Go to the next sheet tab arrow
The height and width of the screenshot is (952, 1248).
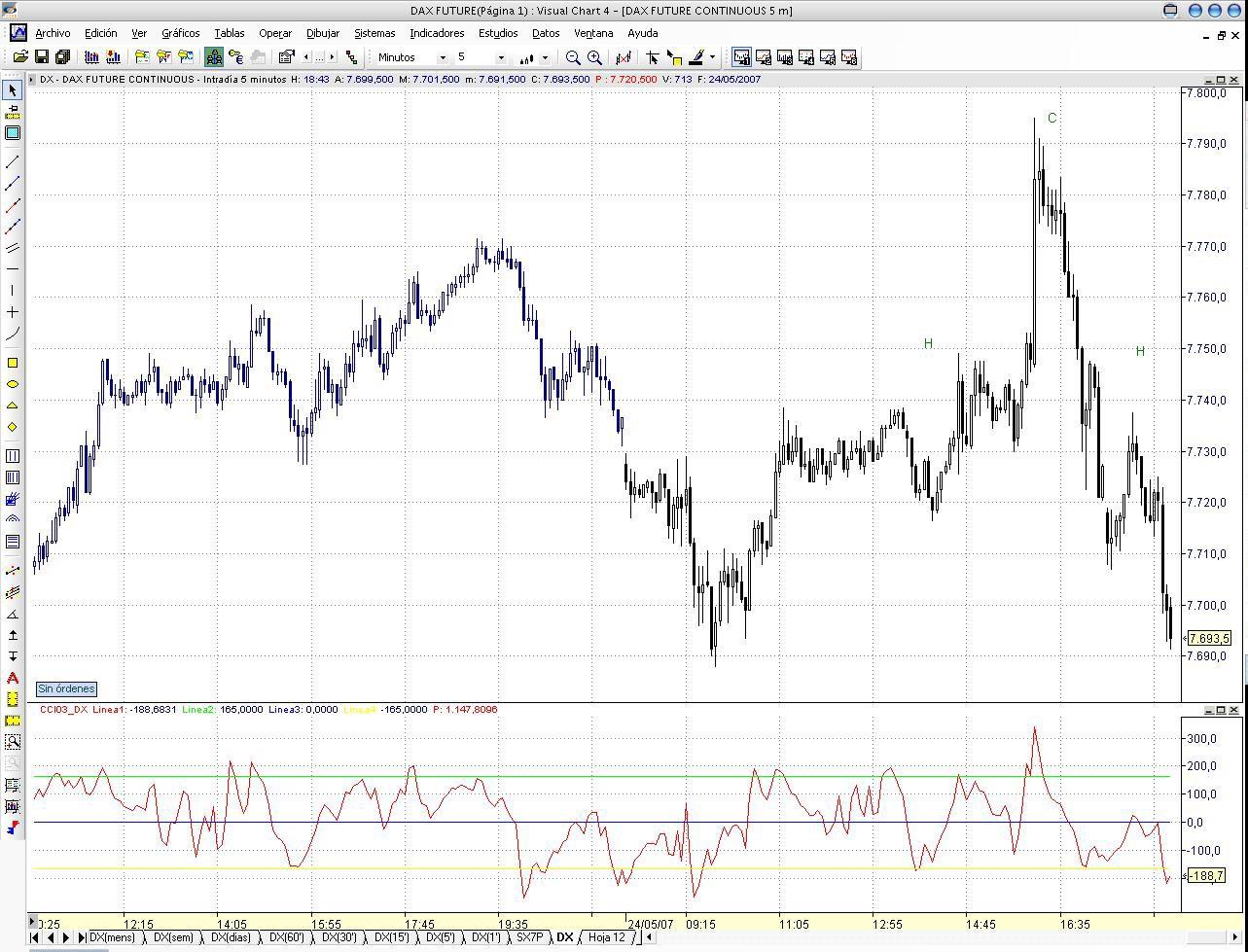tap(65, 937)
